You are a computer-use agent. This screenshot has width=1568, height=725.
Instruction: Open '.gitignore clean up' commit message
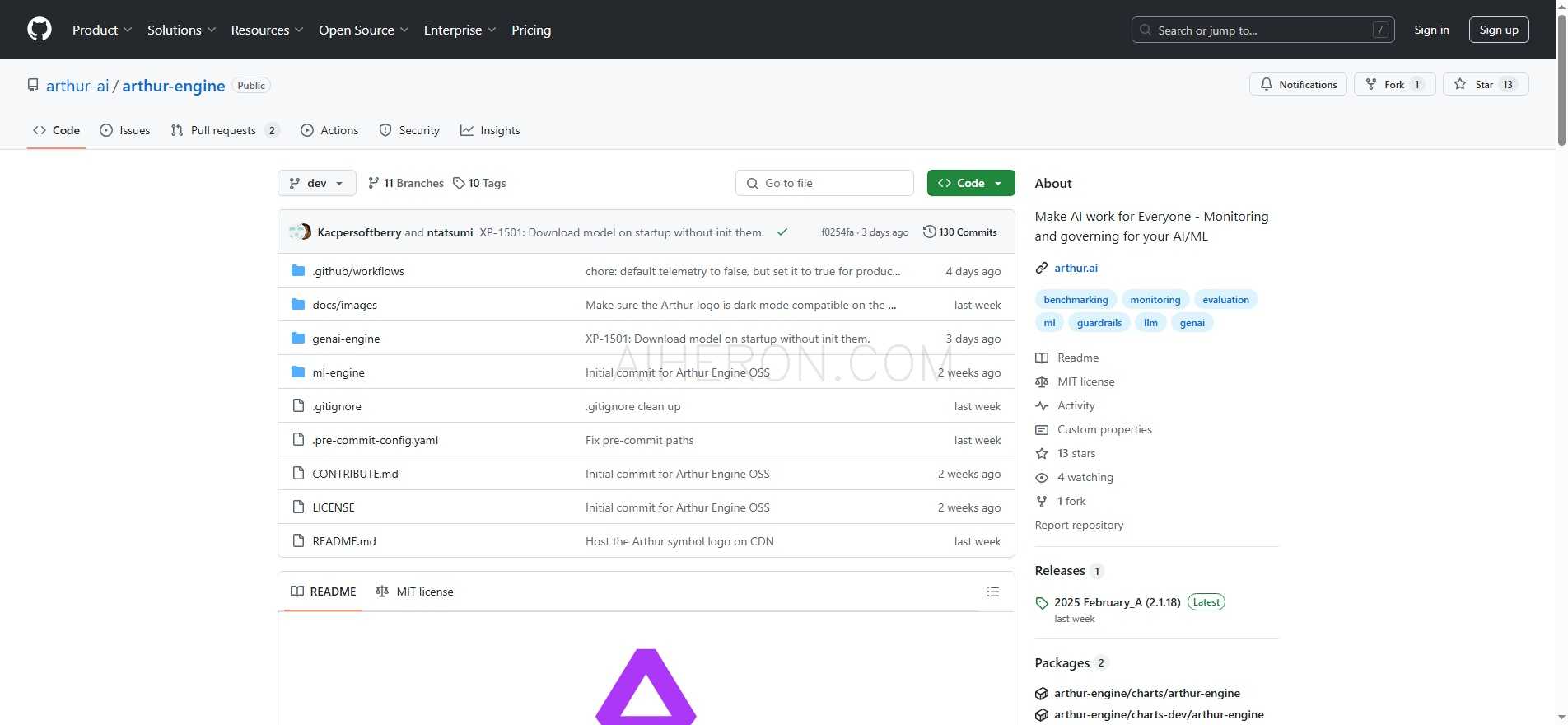(632, 406)
